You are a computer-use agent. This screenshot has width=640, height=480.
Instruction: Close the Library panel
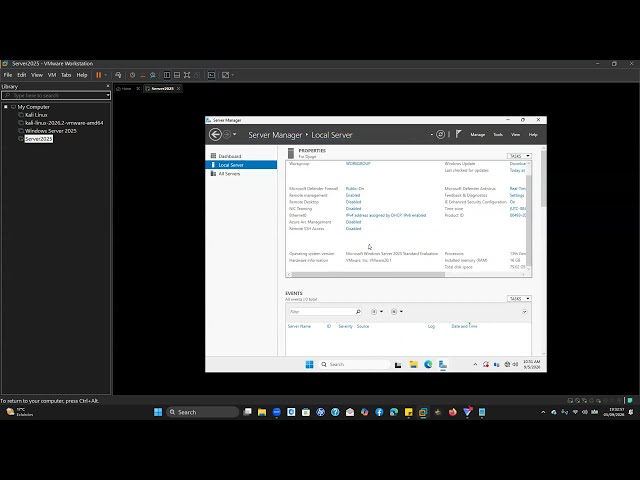pos(108,86)
